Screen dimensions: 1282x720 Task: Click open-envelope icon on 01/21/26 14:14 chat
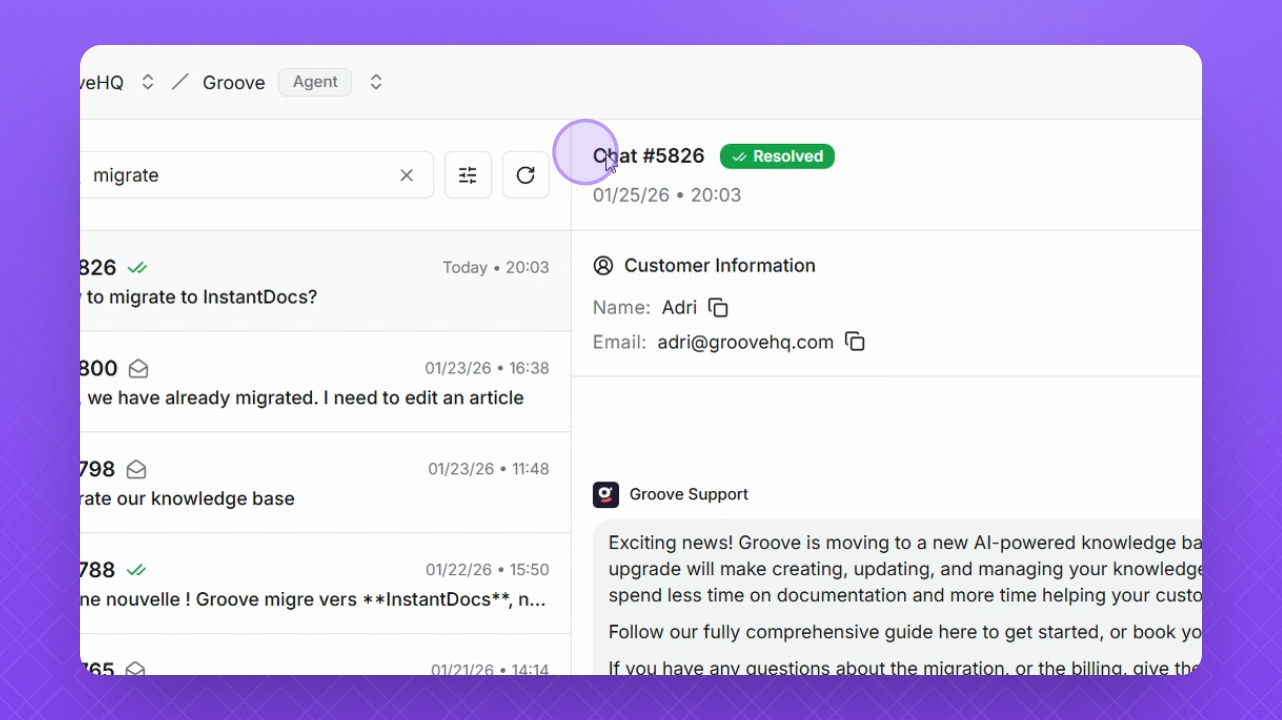(135, 668)
